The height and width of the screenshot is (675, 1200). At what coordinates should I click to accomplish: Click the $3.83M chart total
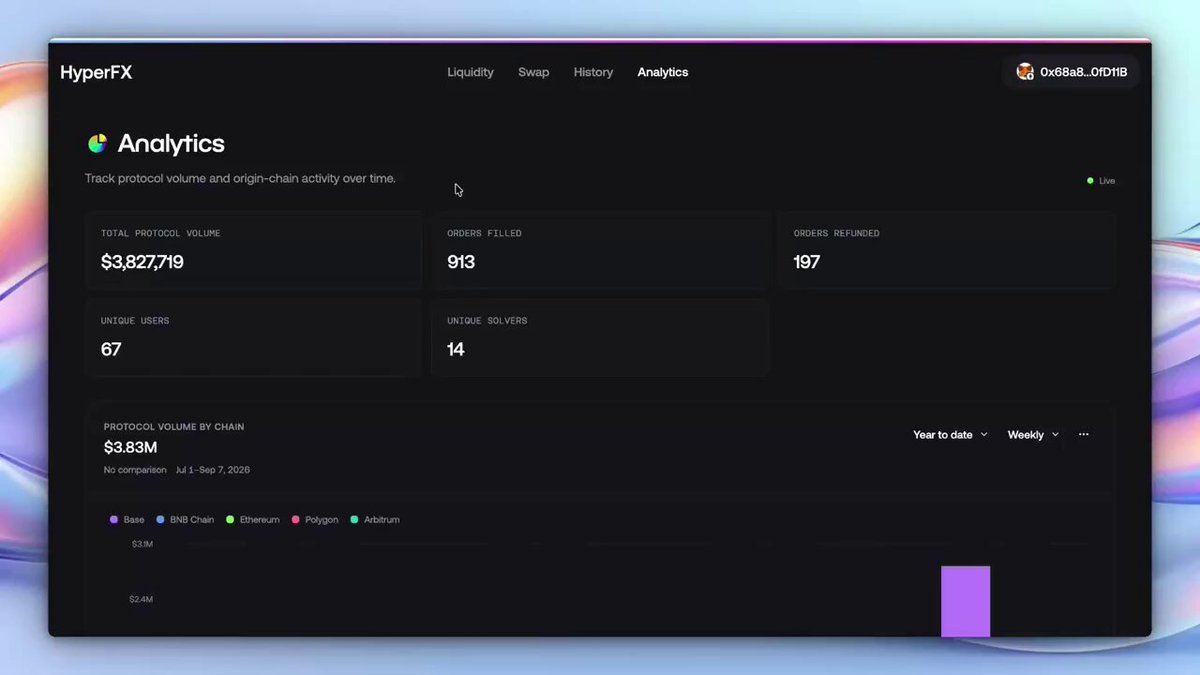130,447
